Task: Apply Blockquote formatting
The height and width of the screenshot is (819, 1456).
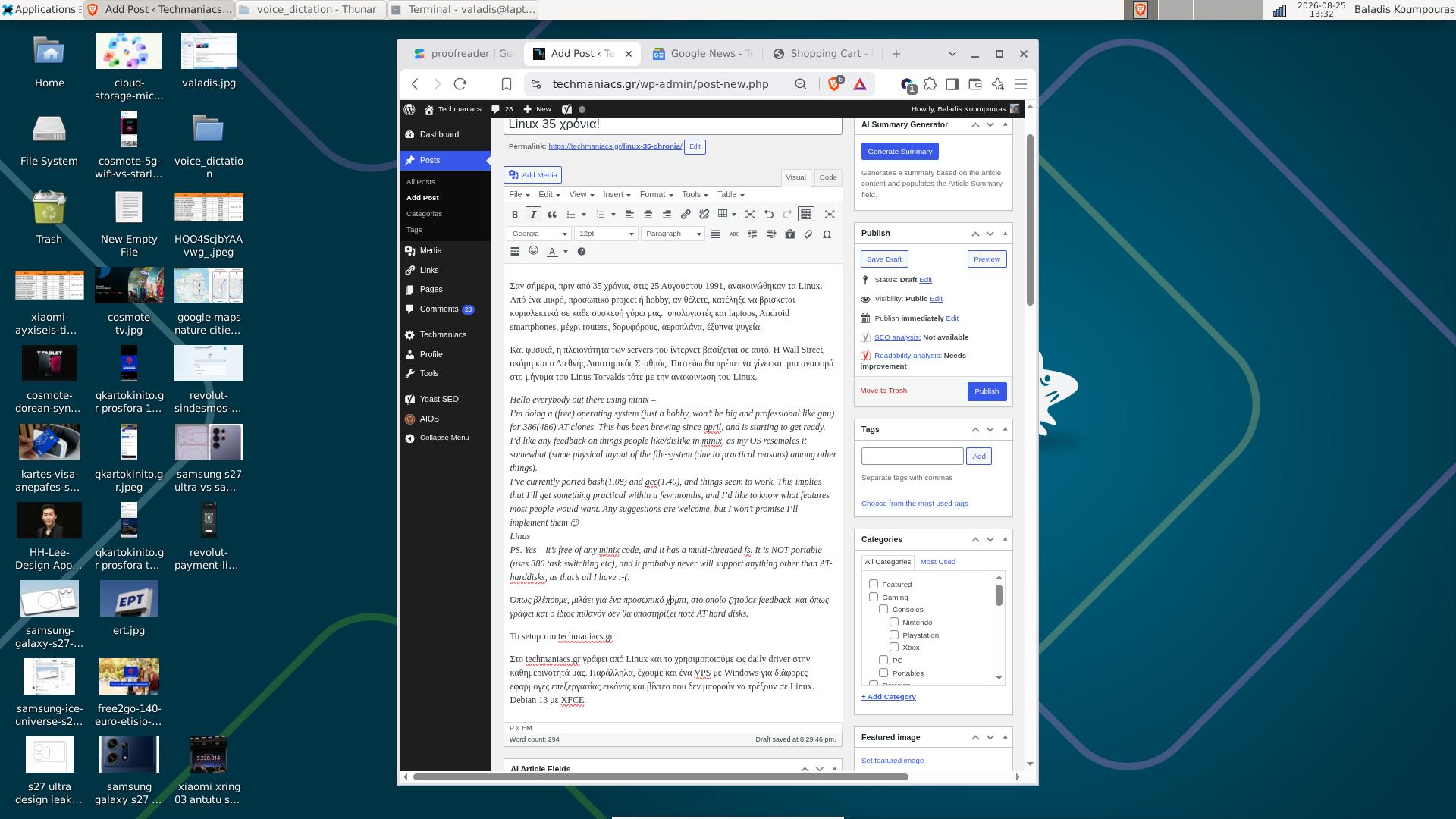Action: pyautogui.click(x=552, y=215)
